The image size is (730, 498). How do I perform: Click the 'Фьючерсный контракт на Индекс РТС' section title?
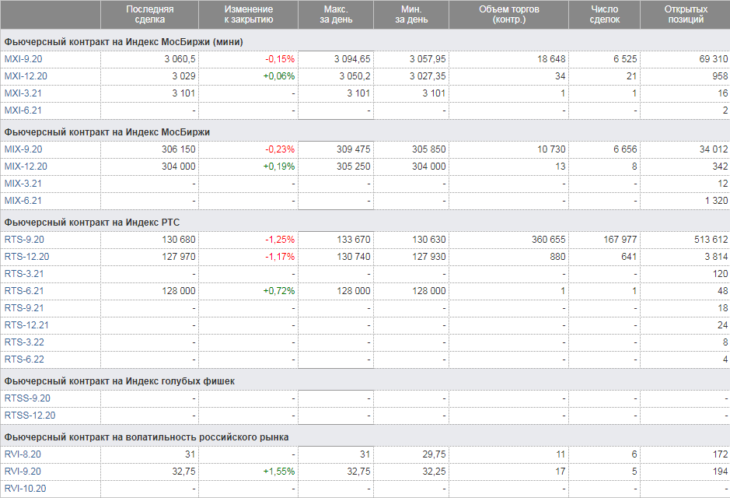click(x=92, y=222)
